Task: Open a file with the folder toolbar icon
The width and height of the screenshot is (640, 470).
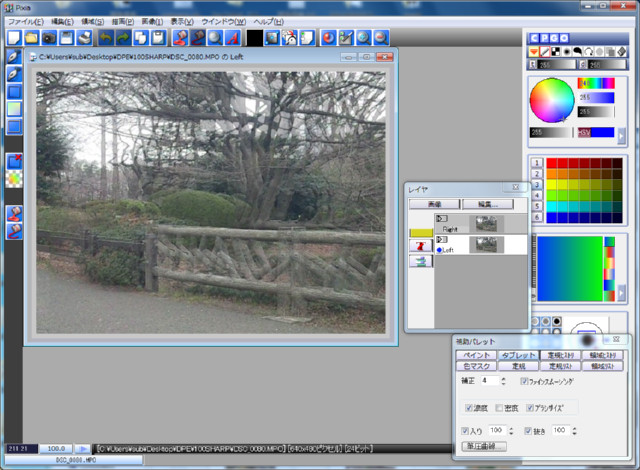Action: pos(31,38)
